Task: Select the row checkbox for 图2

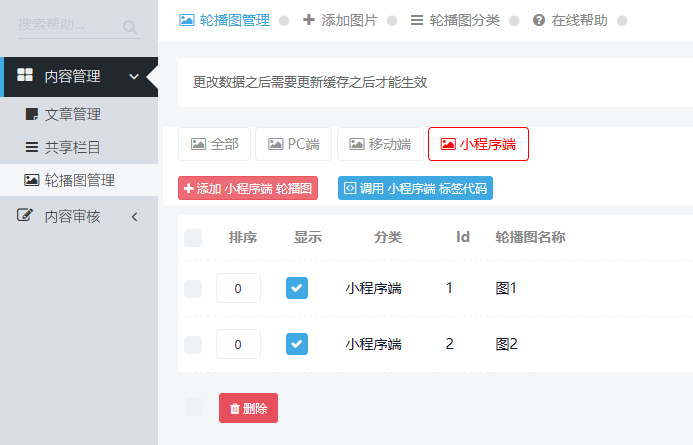Action: (x=193, y=345)
